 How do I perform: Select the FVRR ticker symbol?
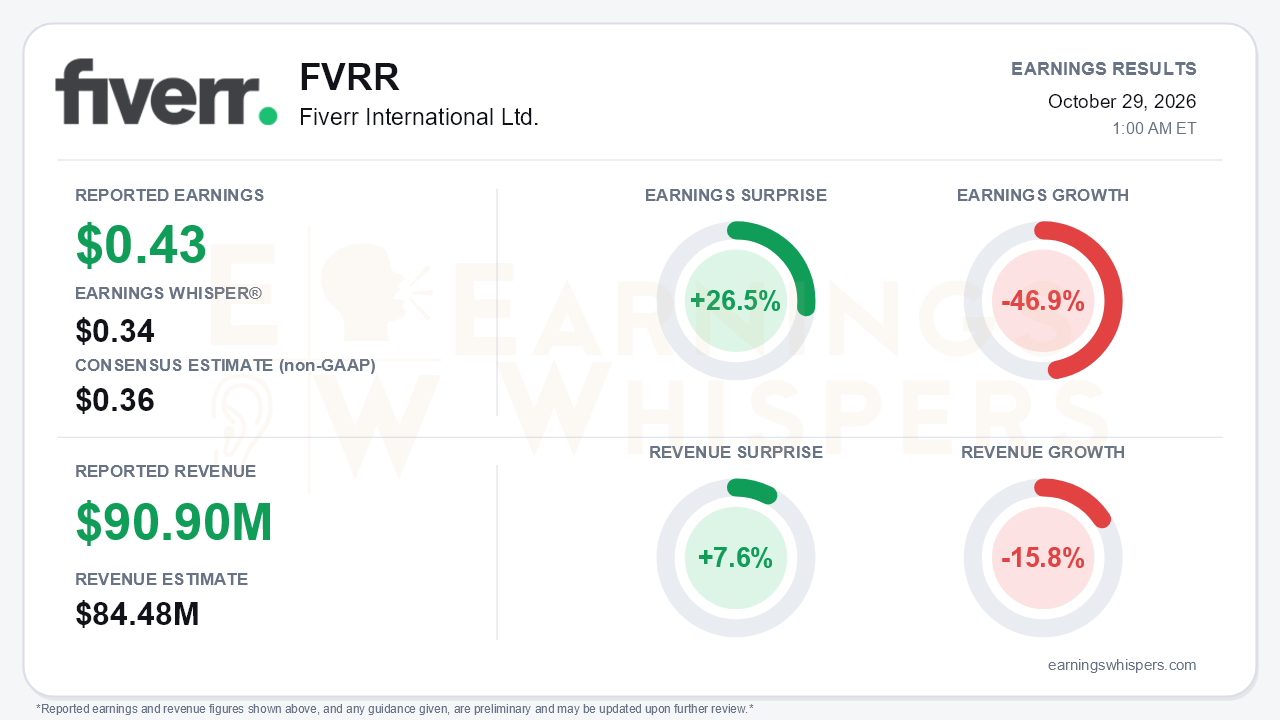(x=349, y=77)
